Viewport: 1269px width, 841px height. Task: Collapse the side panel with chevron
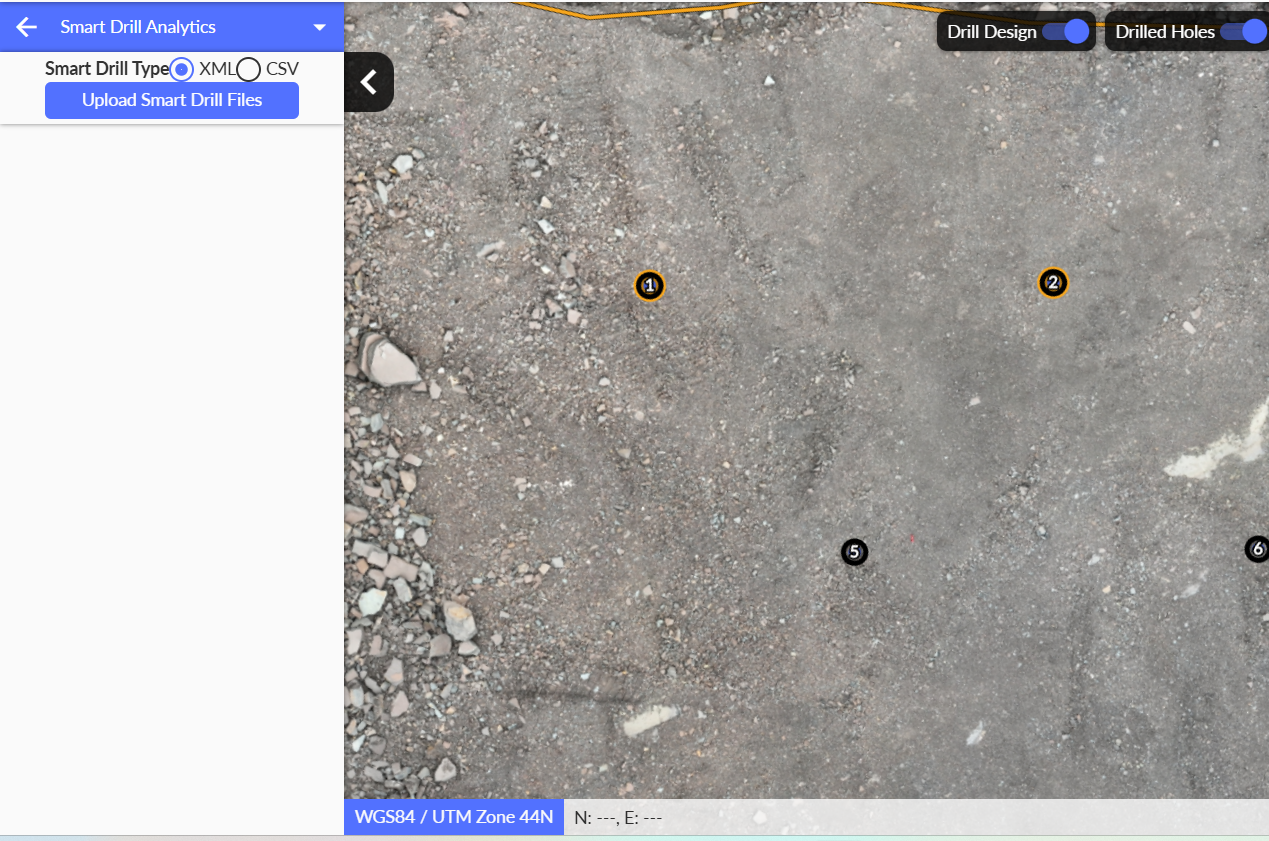369,82
